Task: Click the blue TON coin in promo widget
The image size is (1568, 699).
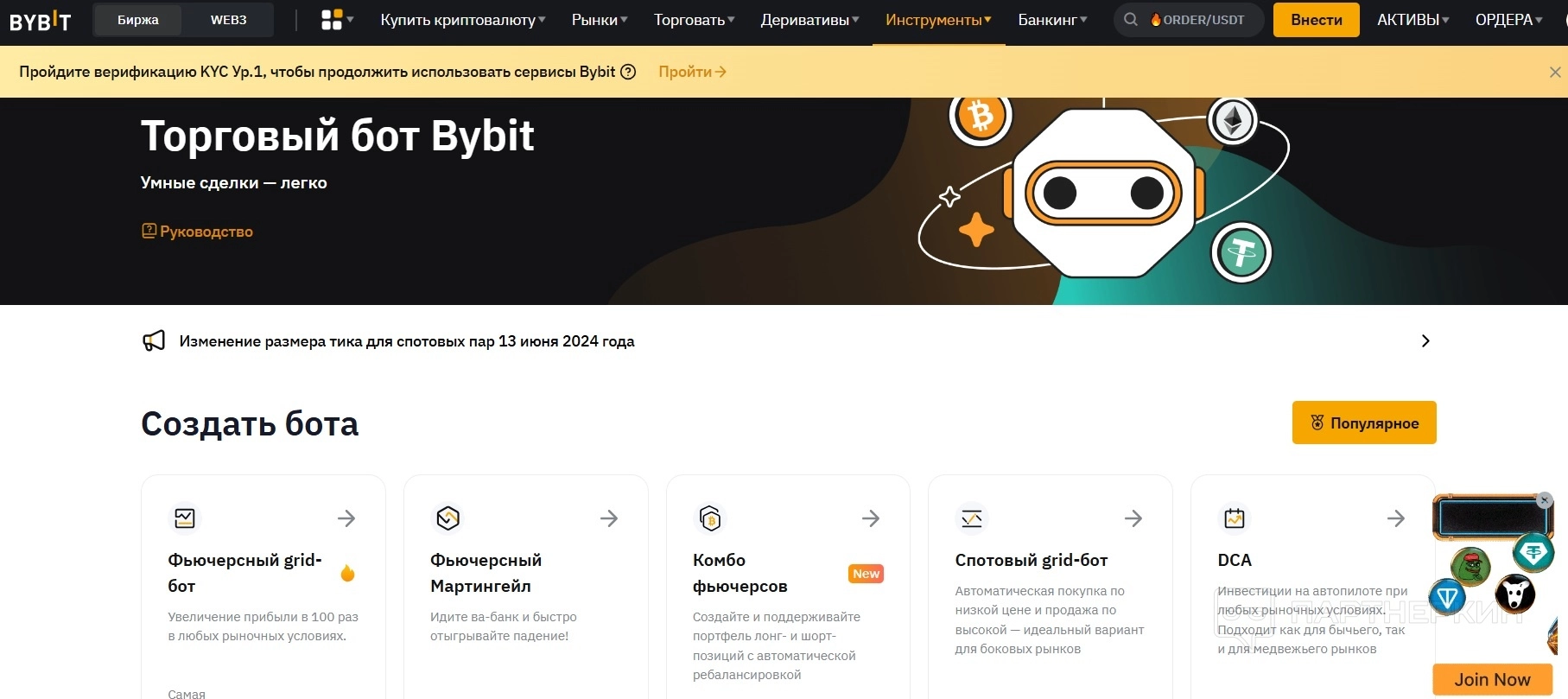Action: [x=1448, y=597]
